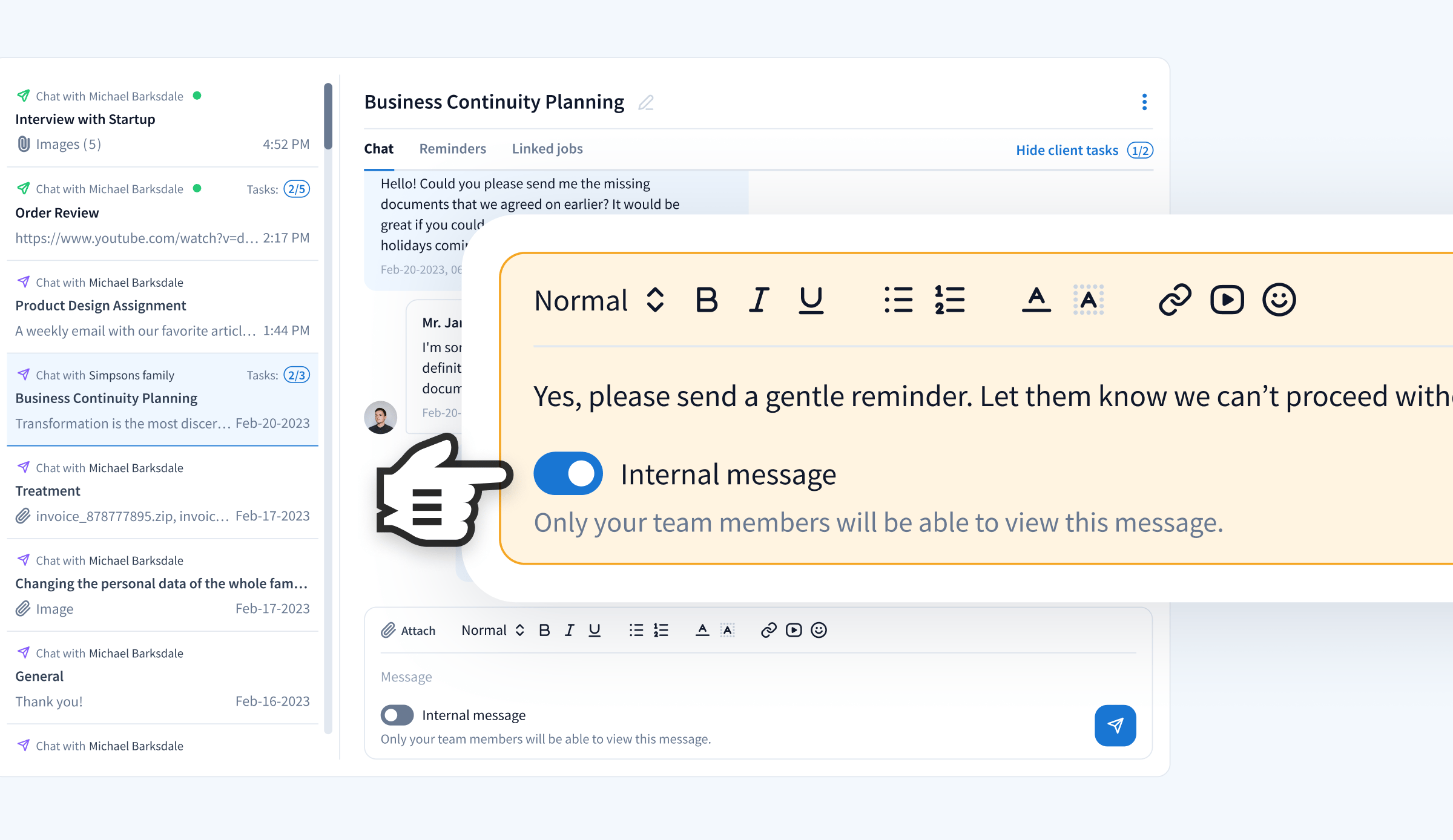This screenshot has height=840, width=1453.
Task: Select the Business Continuity Planning chat
Action: point(162,399)
